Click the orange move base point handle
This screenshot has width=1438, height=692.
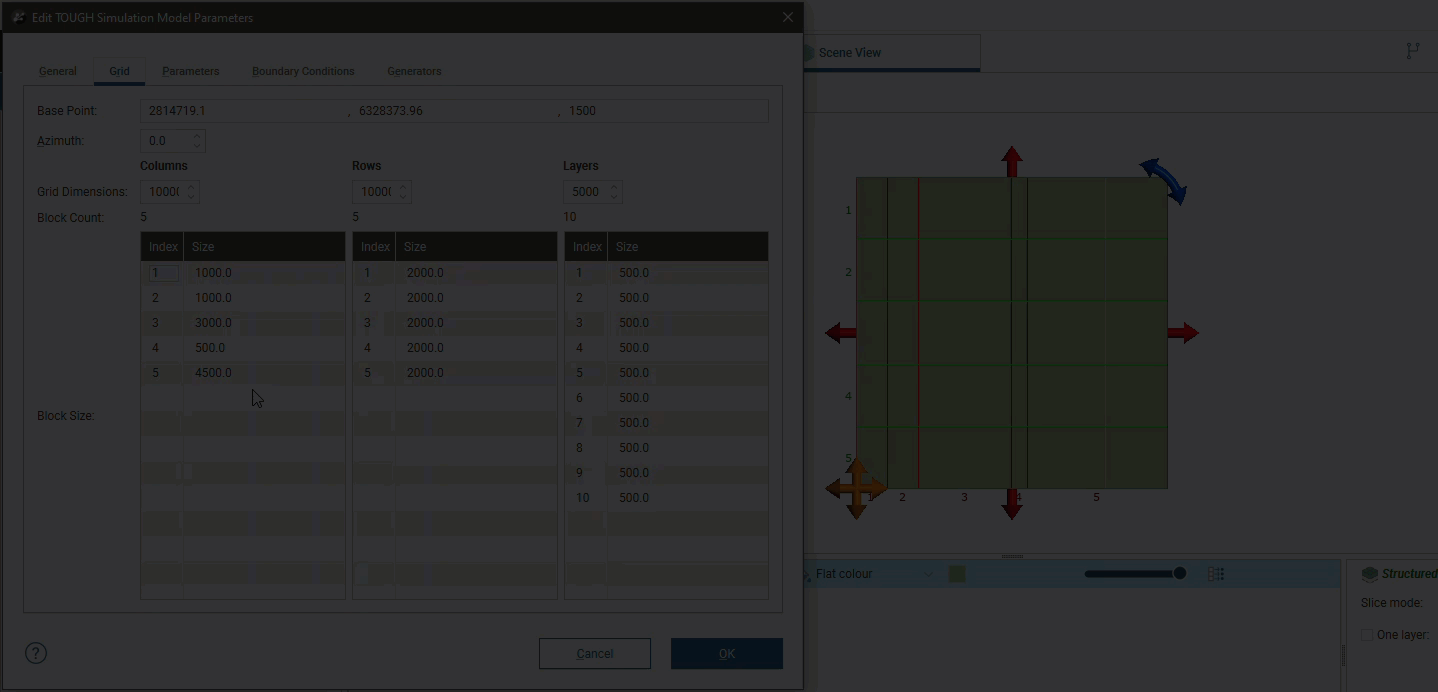tap(856, 488)
